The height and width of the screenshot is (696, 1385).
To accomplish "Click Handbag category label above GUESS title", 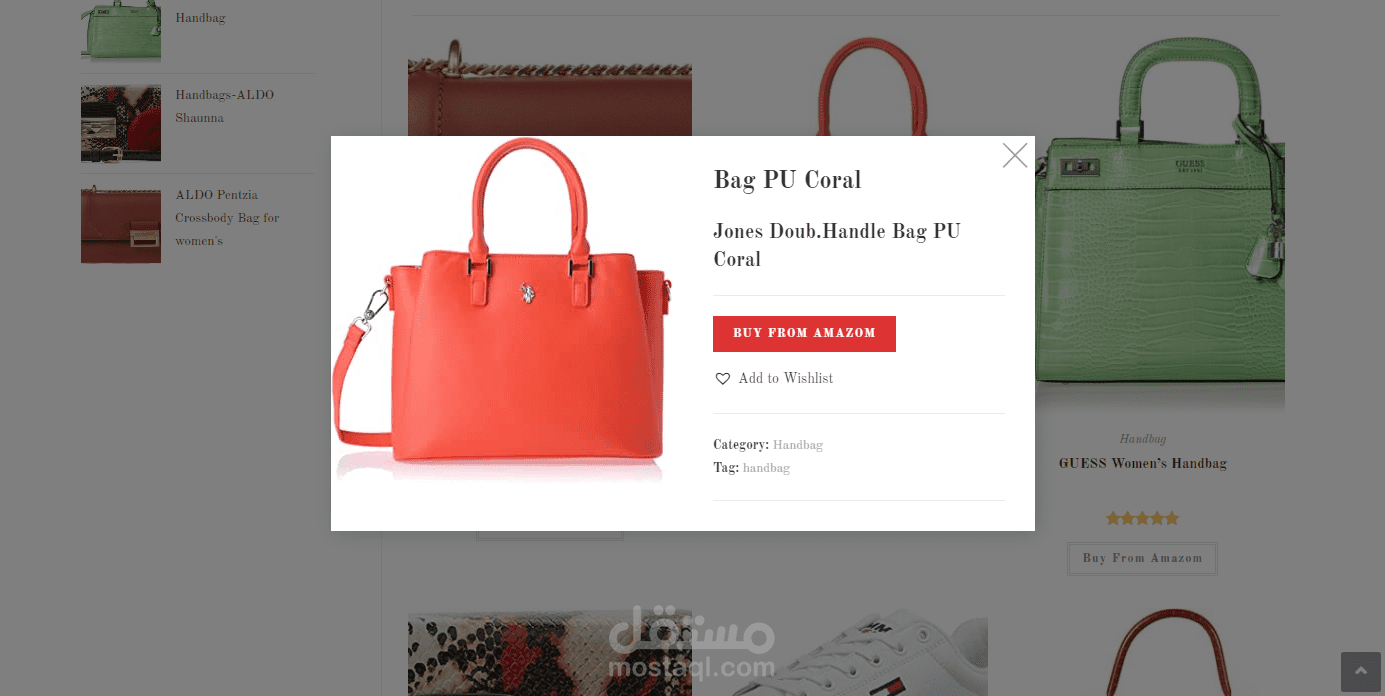I will [x=1142, y=439].
